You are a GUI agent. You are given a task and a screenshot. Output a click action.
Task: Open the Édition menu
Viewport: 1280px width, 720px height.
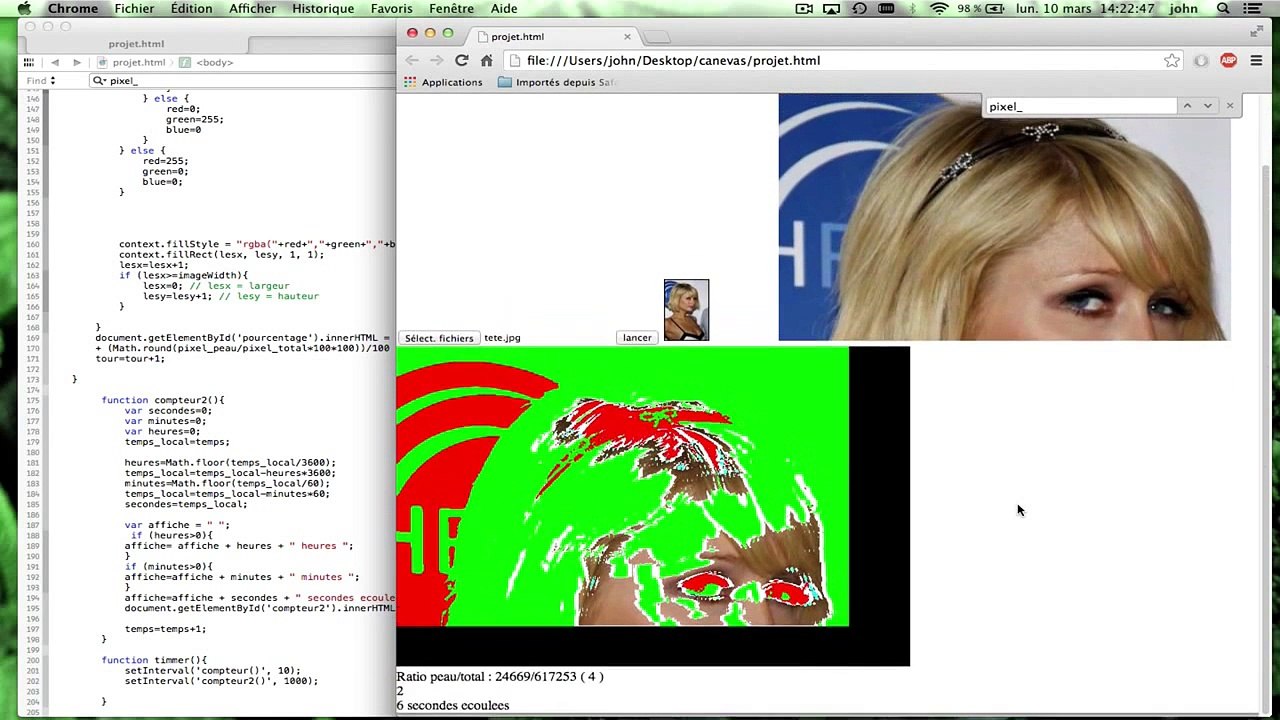coord(191,9)
